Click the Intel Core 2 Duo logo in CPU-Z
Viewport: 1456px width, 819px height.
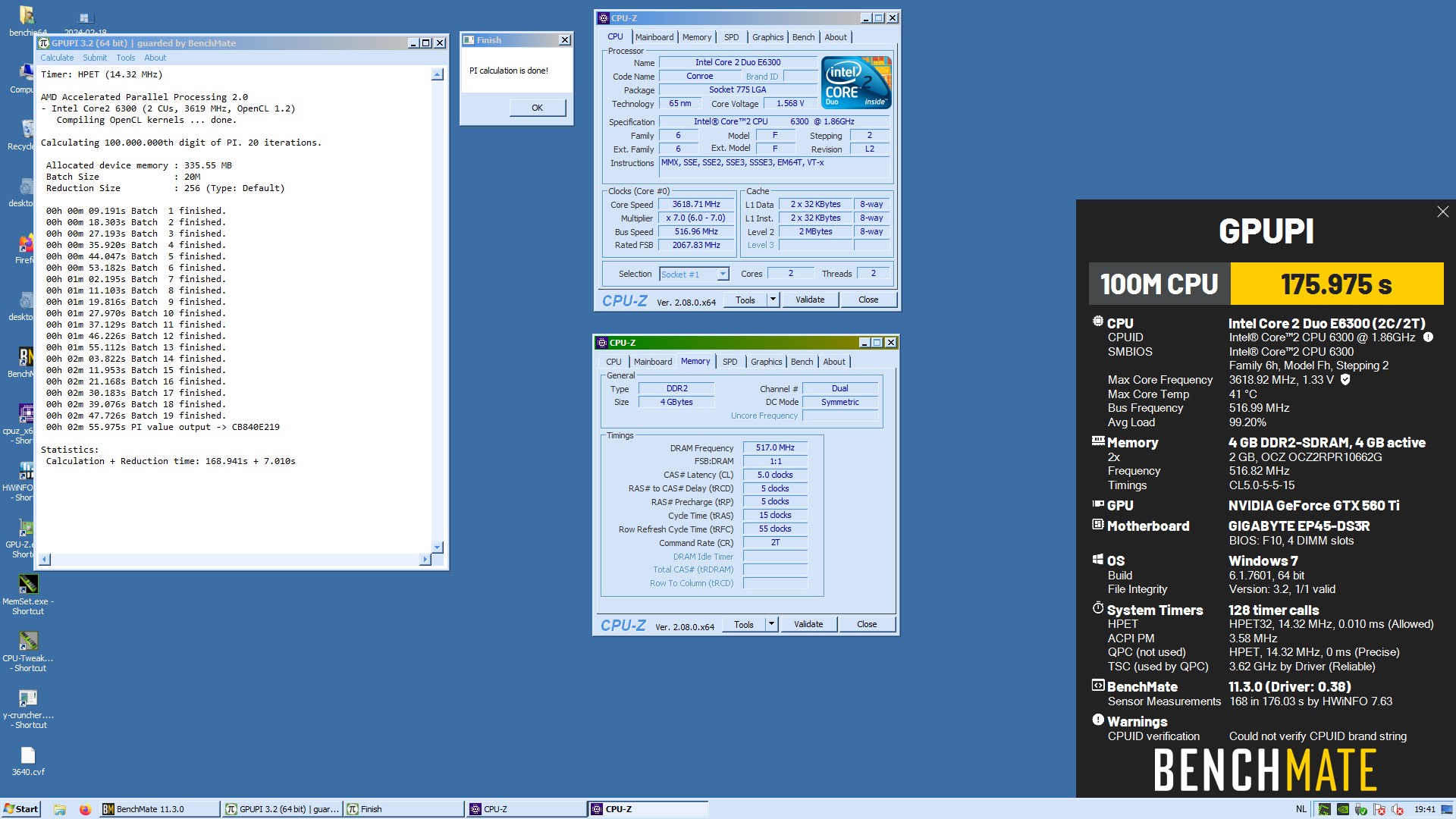(x=856, y=83)
